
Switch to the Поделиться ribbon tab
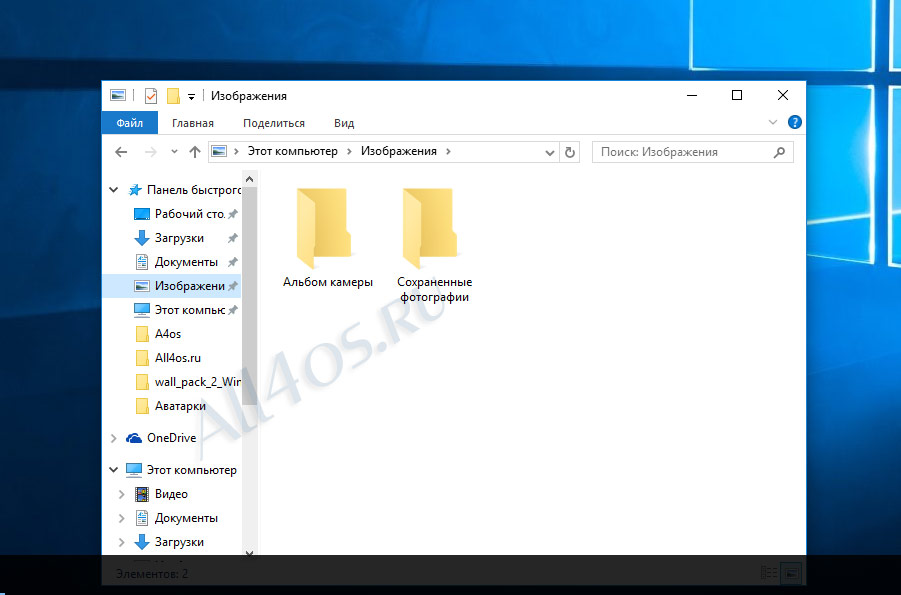point(274,123)
